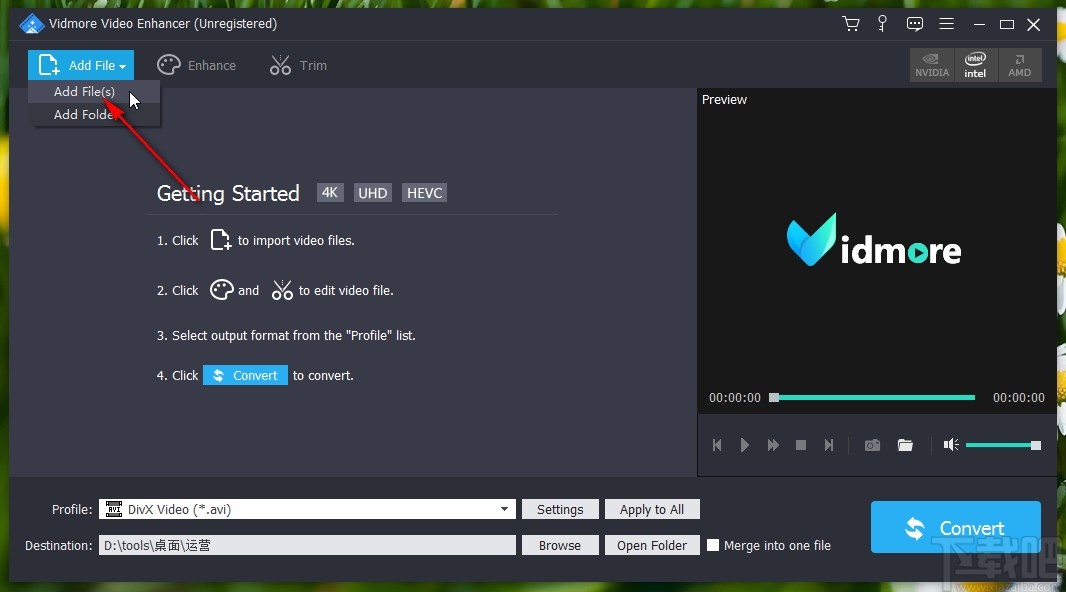Click the Trim scissors button

[298, 65]
